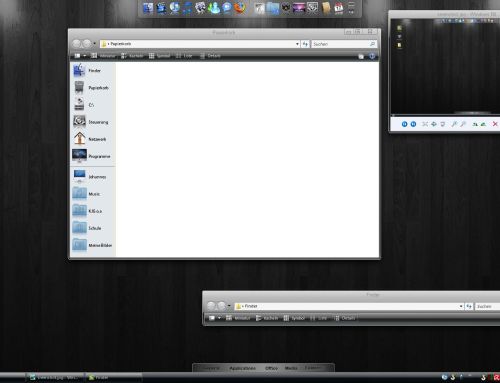
Task: Click the Suchen field in the lower Finder window
Action: pyautogui.click(x=487, y=306)
